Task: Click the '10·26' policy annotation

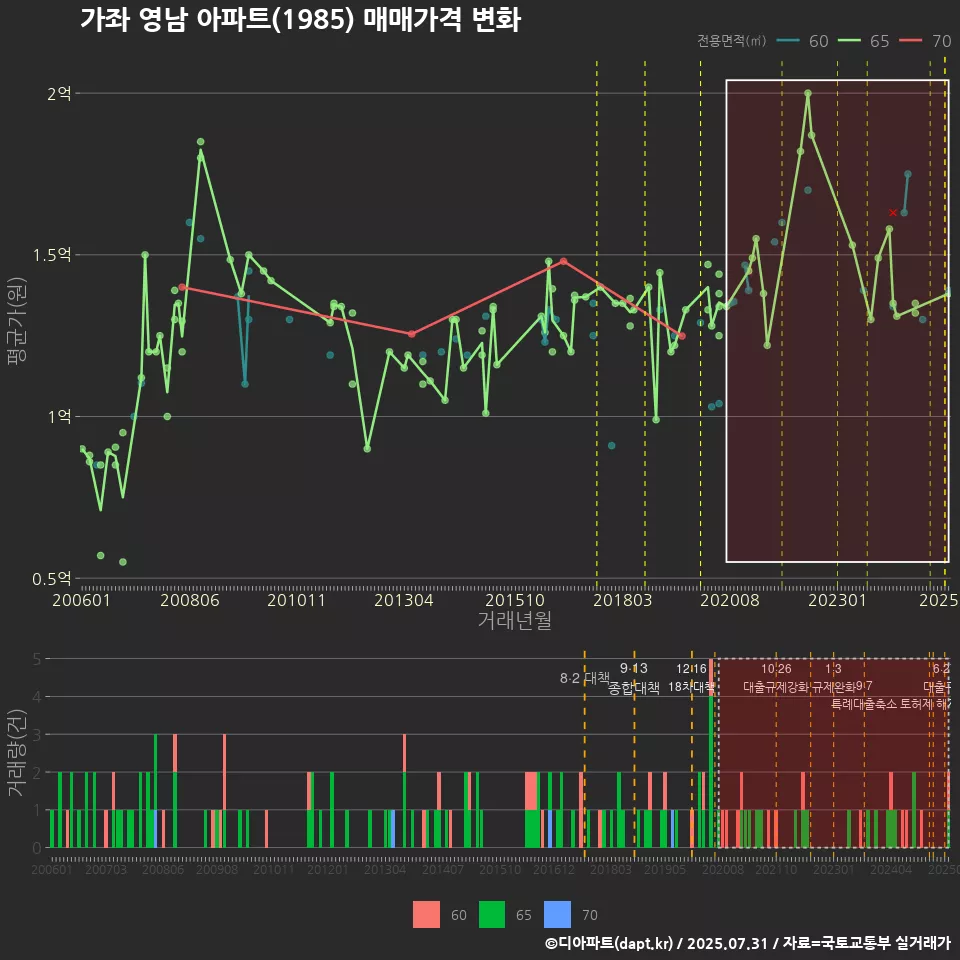Action: click(776, 669)
